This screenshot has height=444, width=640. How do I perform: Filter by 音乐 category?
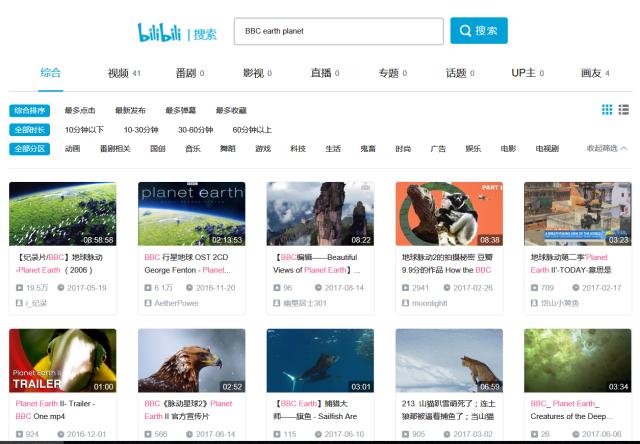click(193, 149)
